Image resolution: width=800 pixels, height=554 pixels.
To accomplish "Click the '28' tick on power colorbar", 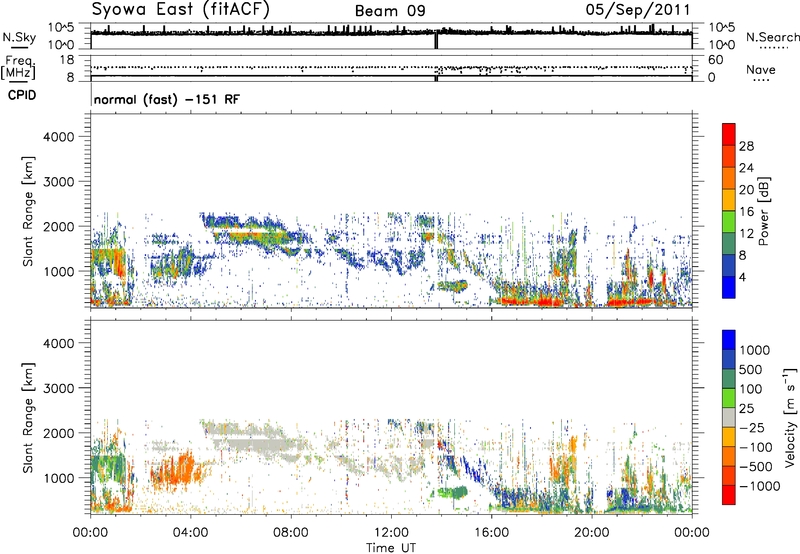I will (x=746, y=146).
